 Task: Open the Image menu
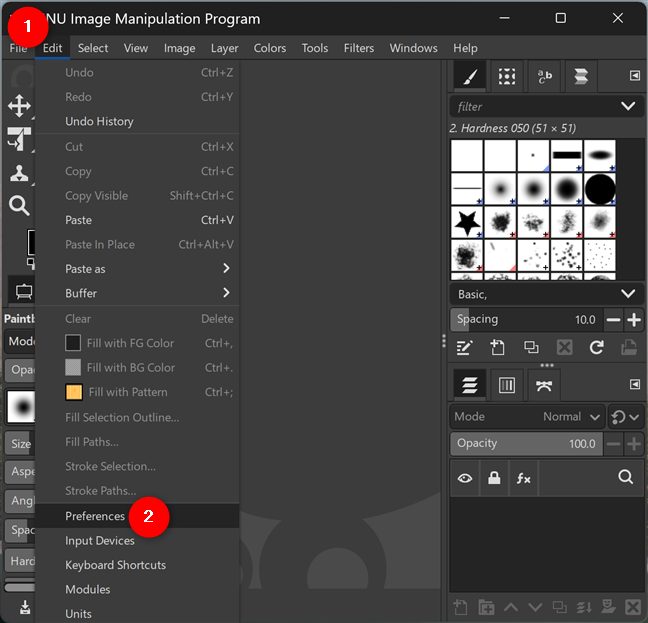pos(179,48)
